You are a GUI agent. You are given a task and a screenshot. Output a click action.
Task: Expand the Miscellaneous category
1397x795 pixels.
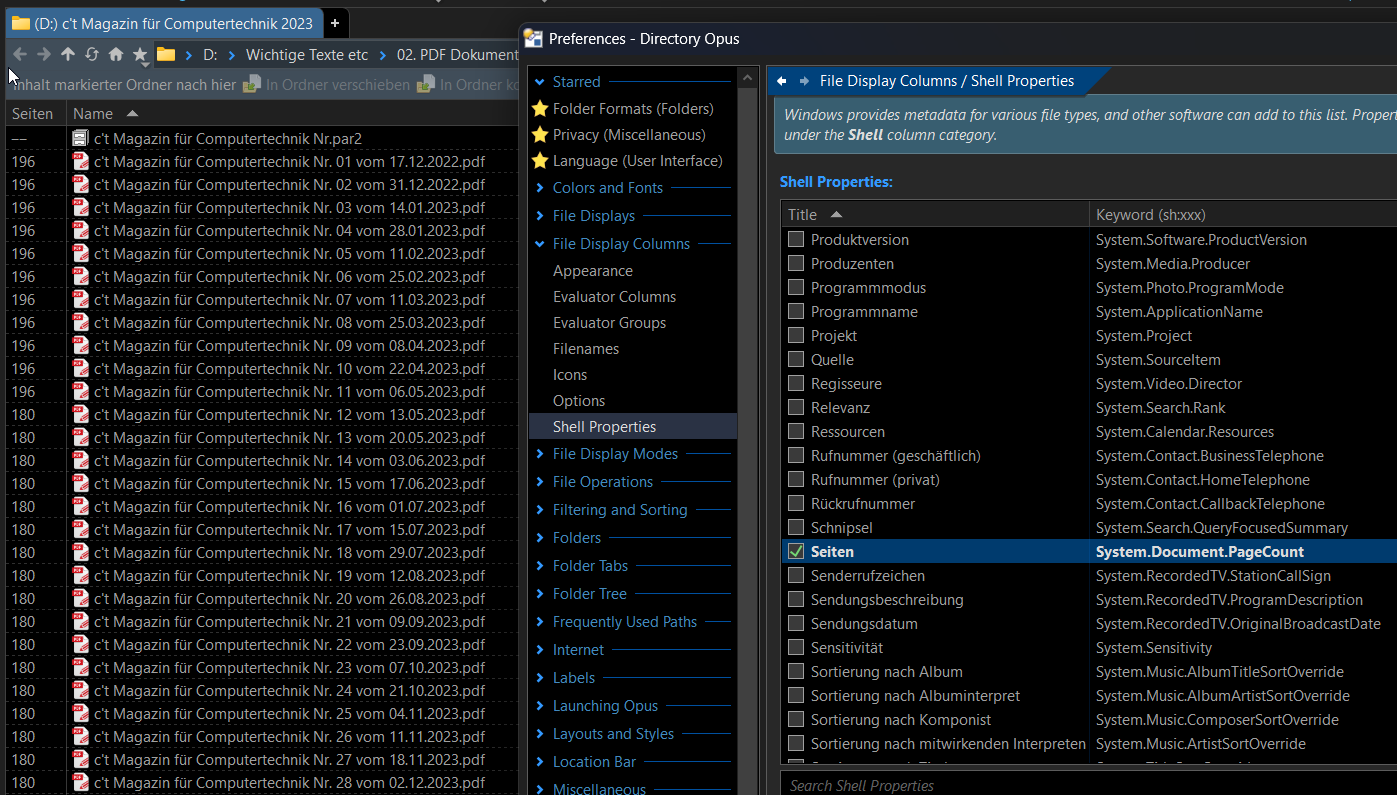coord(540,789)
